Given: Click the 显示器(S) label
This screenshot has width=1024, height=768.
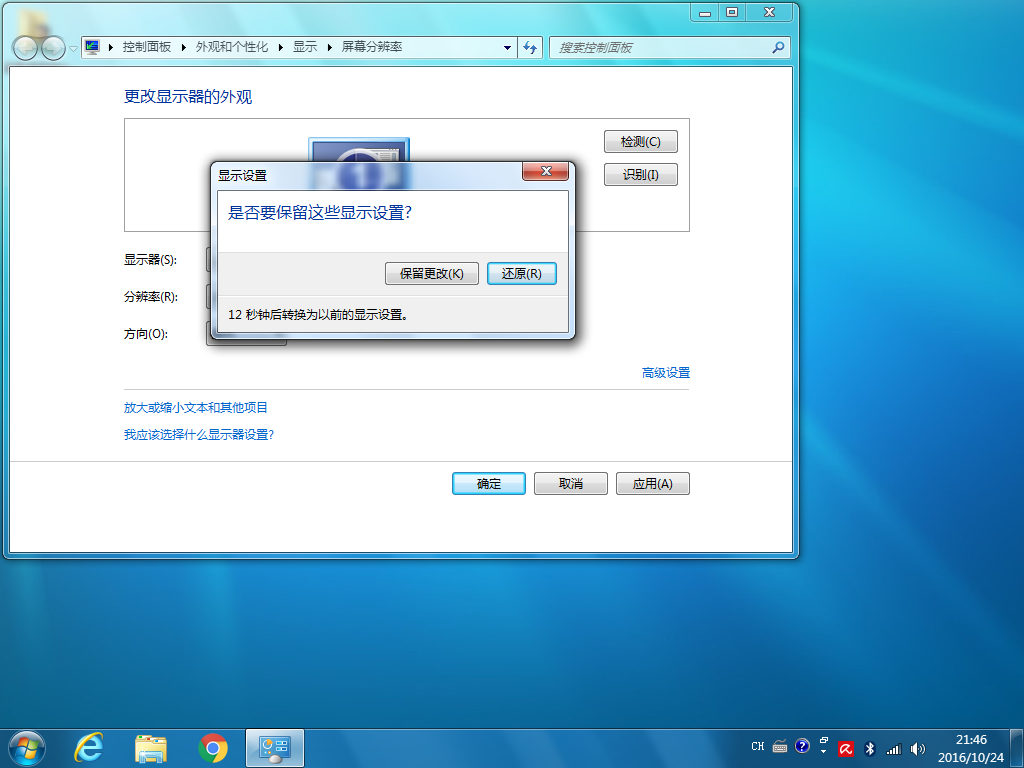Looking at the screenshot, I should [151, 260].
